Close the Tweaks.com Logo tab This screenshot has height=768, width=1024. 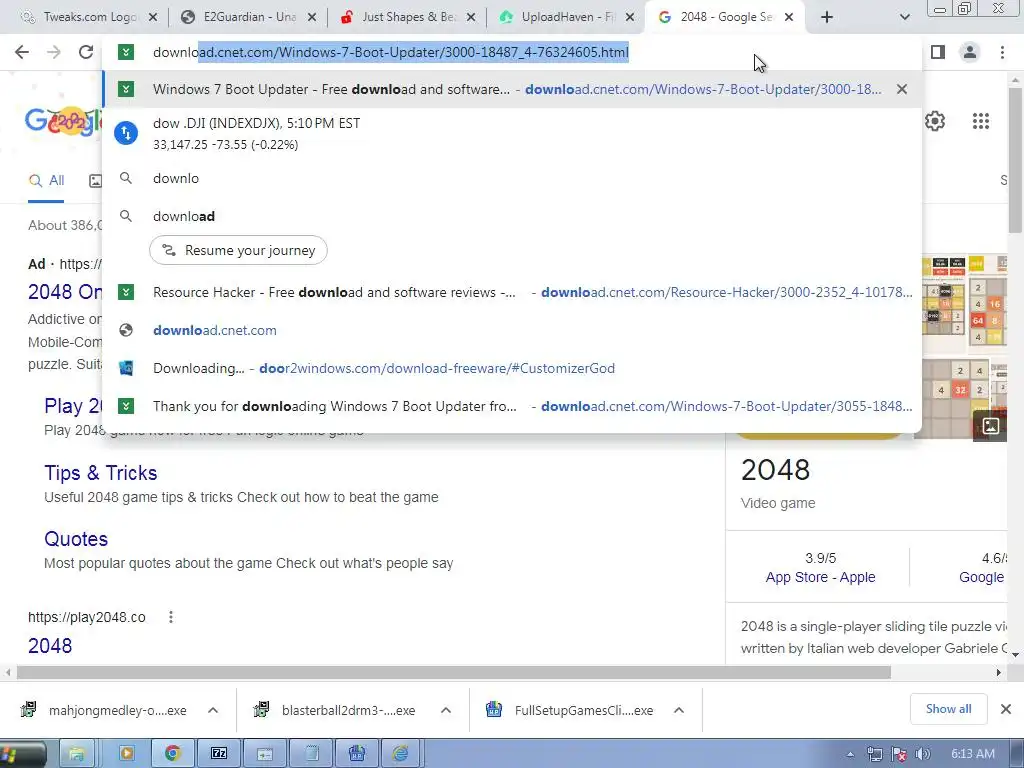tap(153, 17)
